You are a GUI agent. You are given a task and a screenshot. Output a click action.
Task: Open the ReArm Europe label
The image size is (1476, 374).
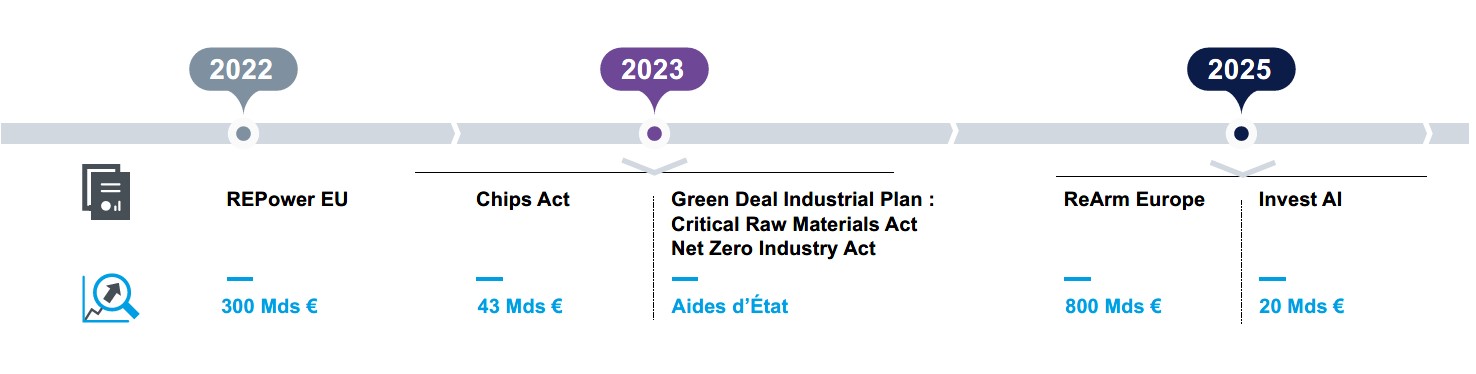pos(1134,199)
